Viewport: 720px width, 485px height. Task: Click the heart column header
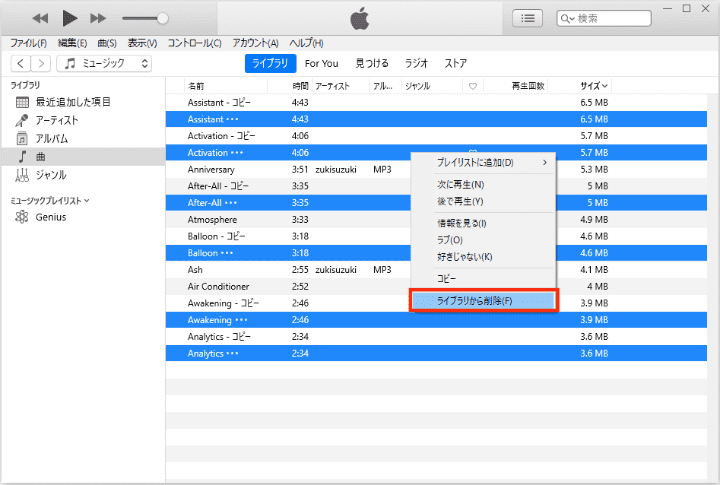coord(472,86)
